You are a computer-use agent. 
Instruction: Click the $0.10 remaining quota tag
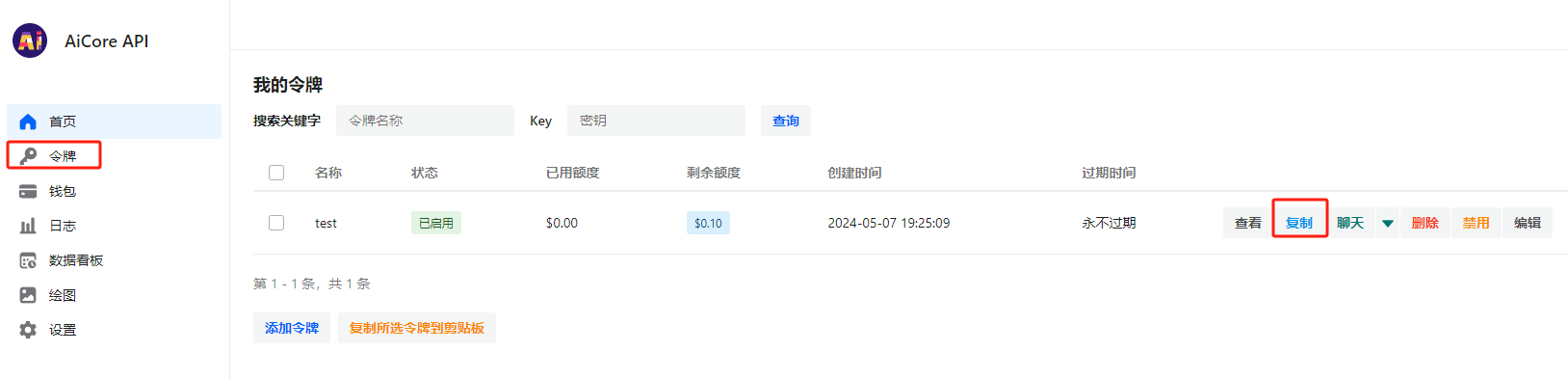coord(708,223)
